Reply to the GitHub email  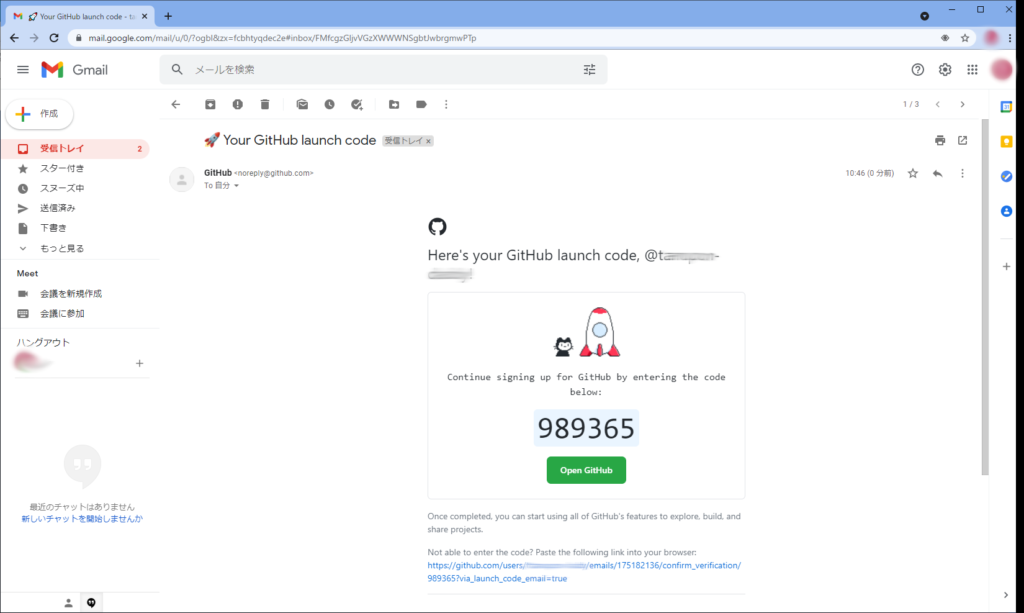tap(937, 173)
